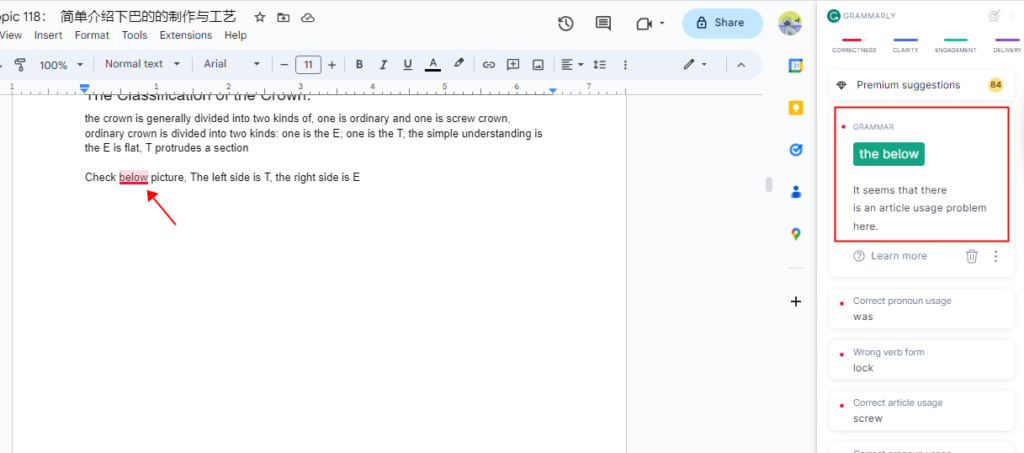
Task: Dismiss the Grammarly suggestion with trash icon
Action: (x=972, y=256)
